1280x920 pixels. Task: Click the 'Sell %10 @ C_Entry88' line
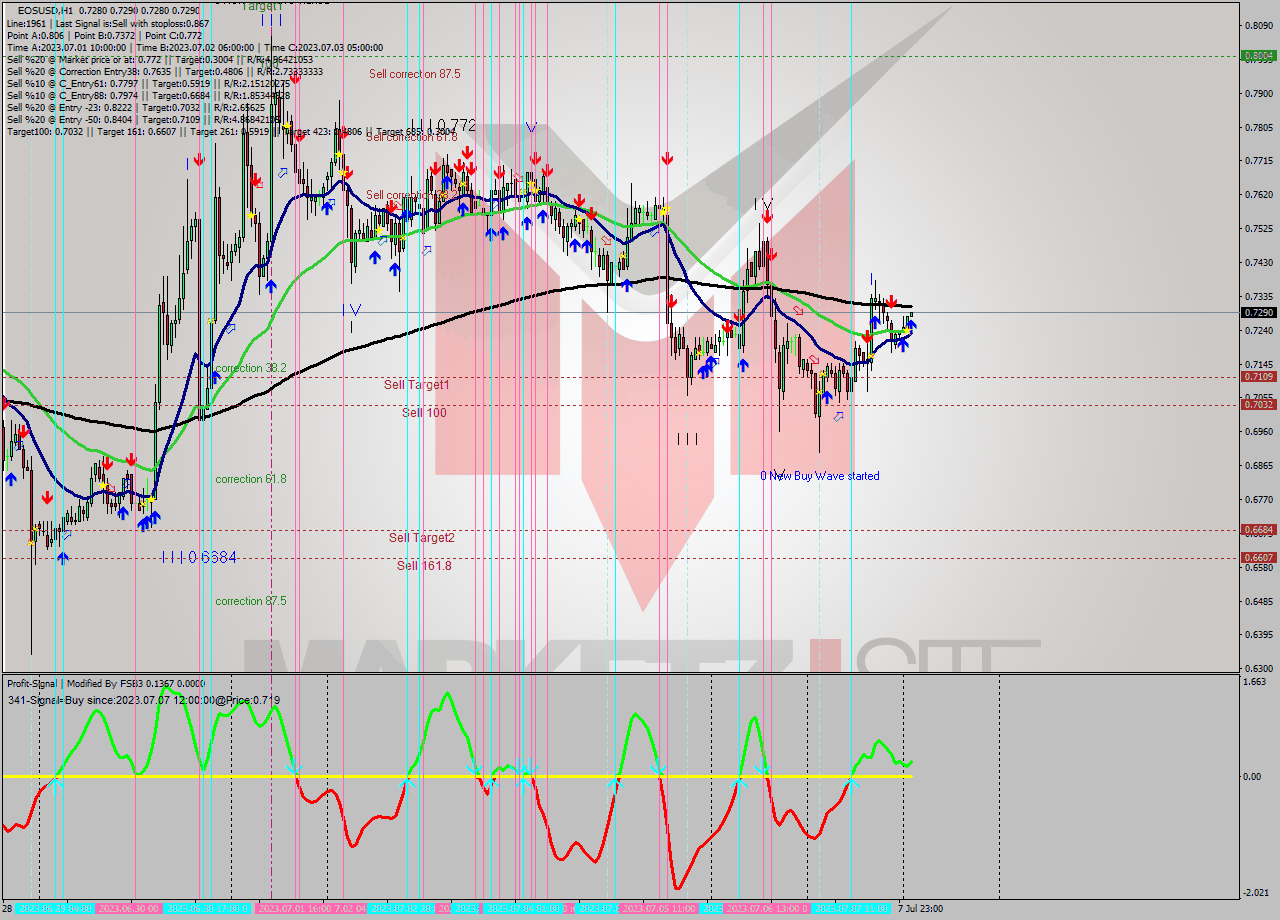pos(148,95)
